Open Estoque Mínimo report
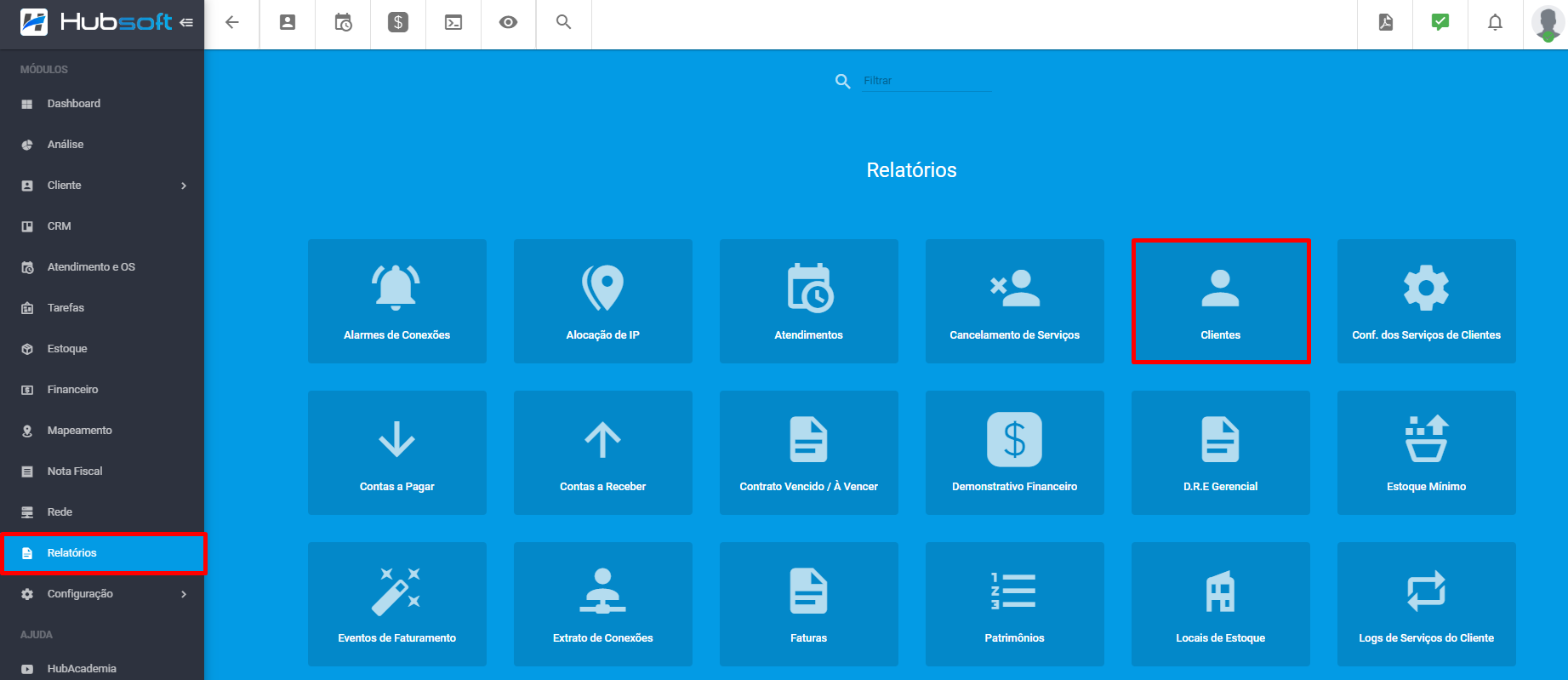 tap(1427, 453)
